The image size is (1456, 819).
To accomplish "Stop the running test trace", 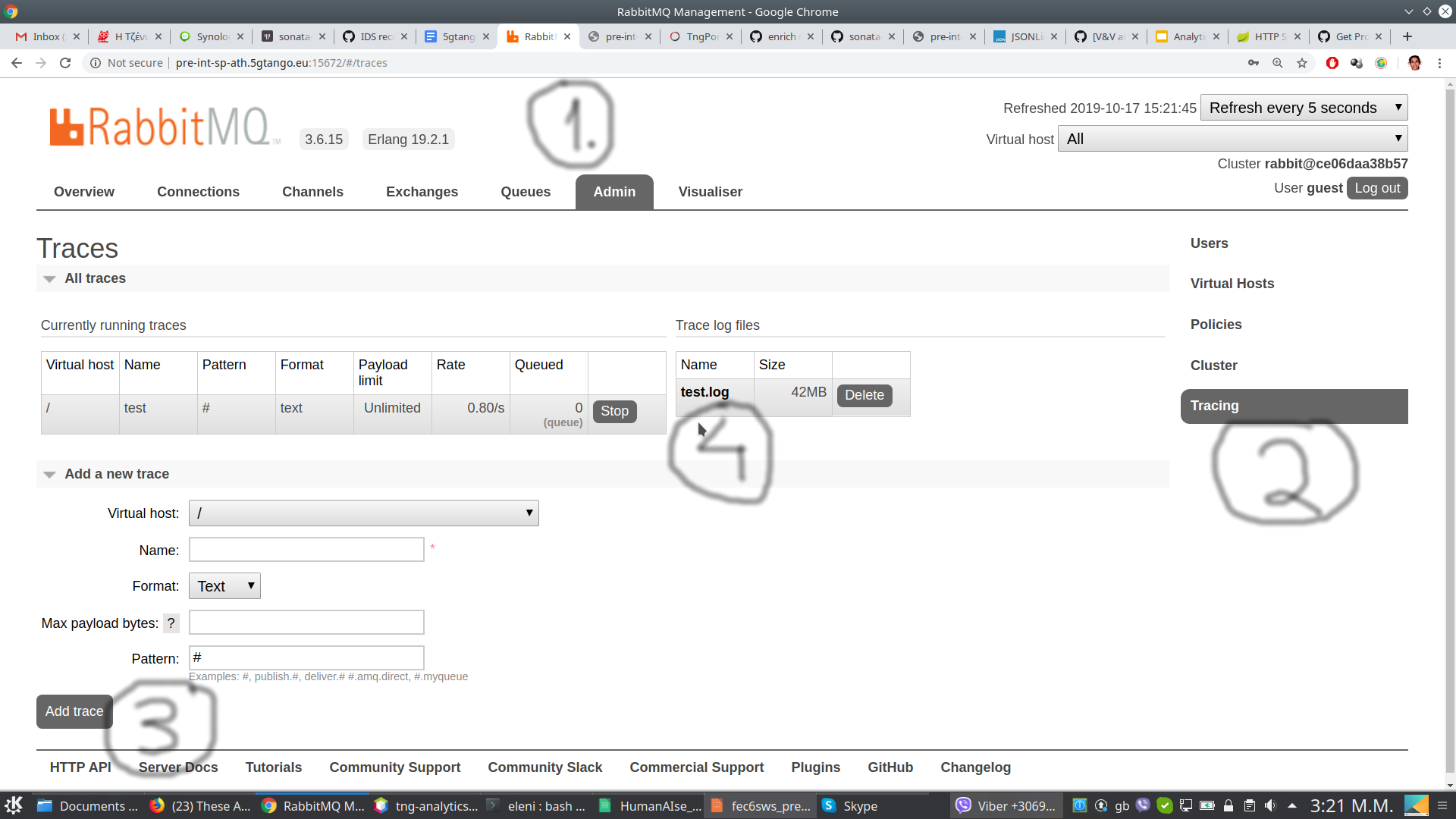I will pyautogui.click(x=614, y=411).
